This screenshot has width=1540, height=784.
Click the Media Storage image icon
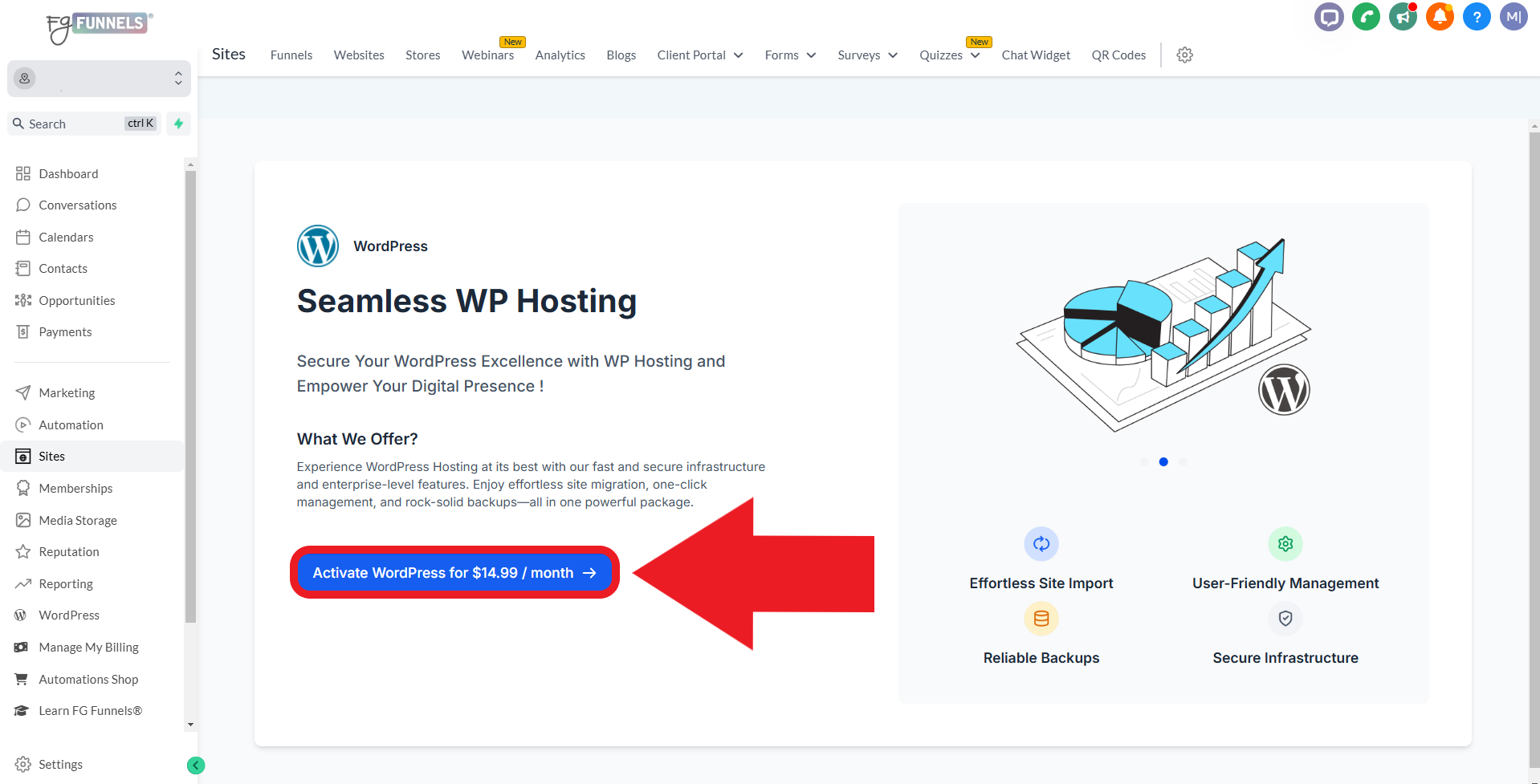(x=23, y=520)
